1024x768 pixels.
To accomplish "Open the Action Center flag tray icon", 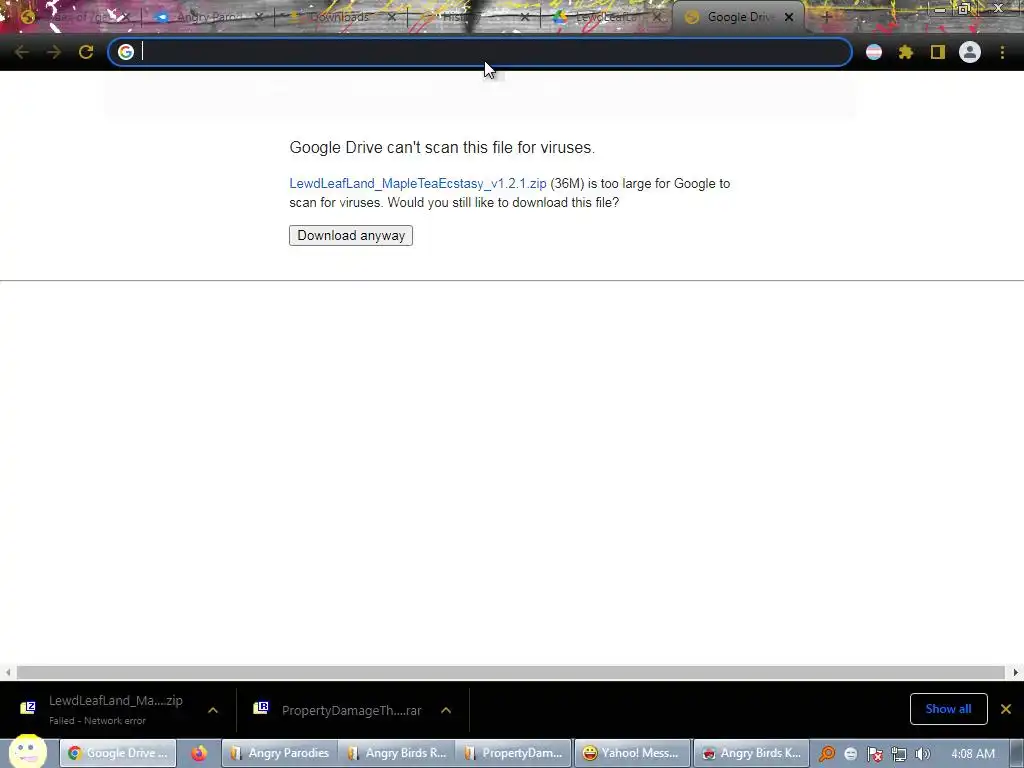I will [x=874, y=754].
